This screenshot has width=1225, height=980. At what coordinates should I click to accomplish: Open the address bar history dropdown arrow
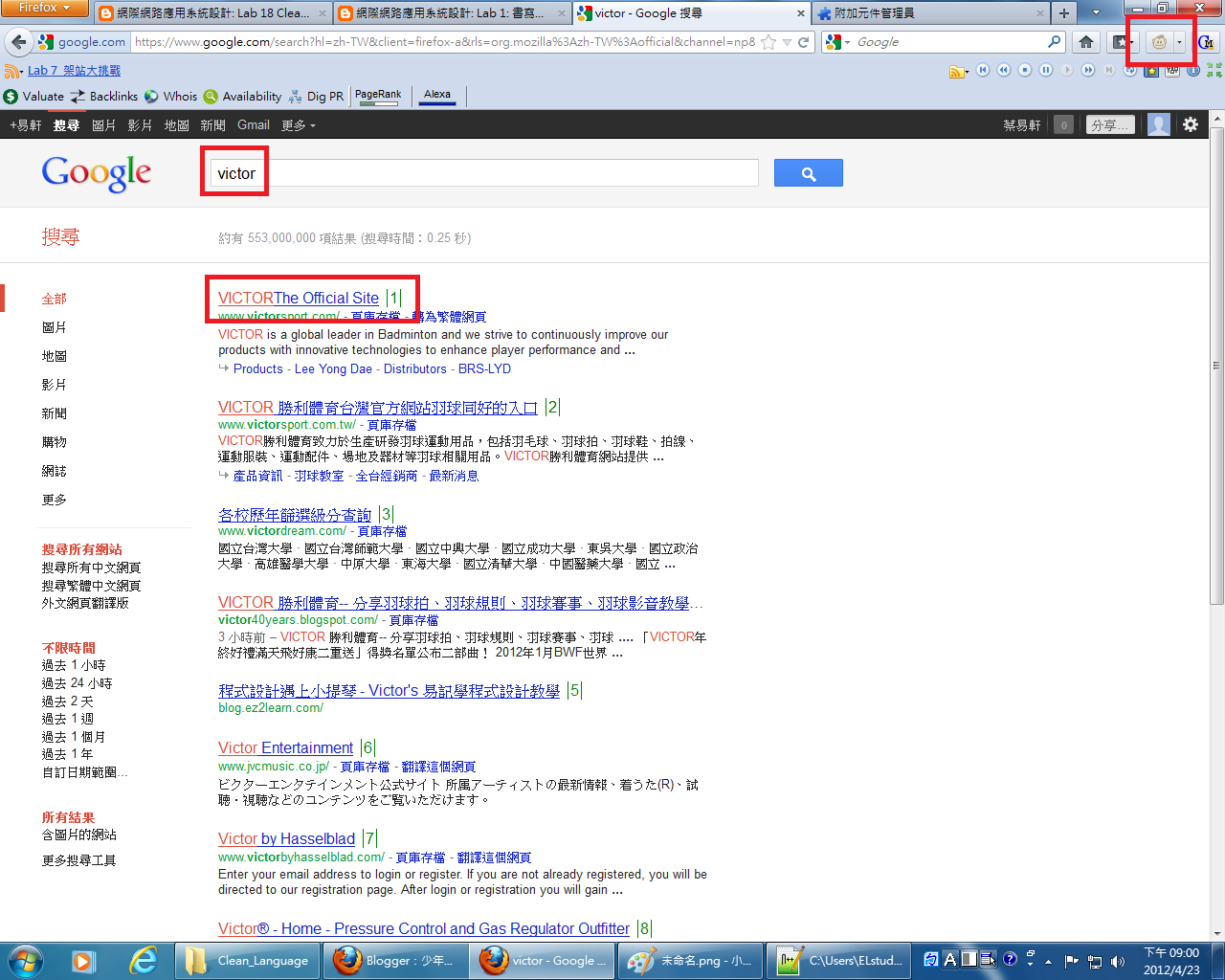[x=787, y=42]
